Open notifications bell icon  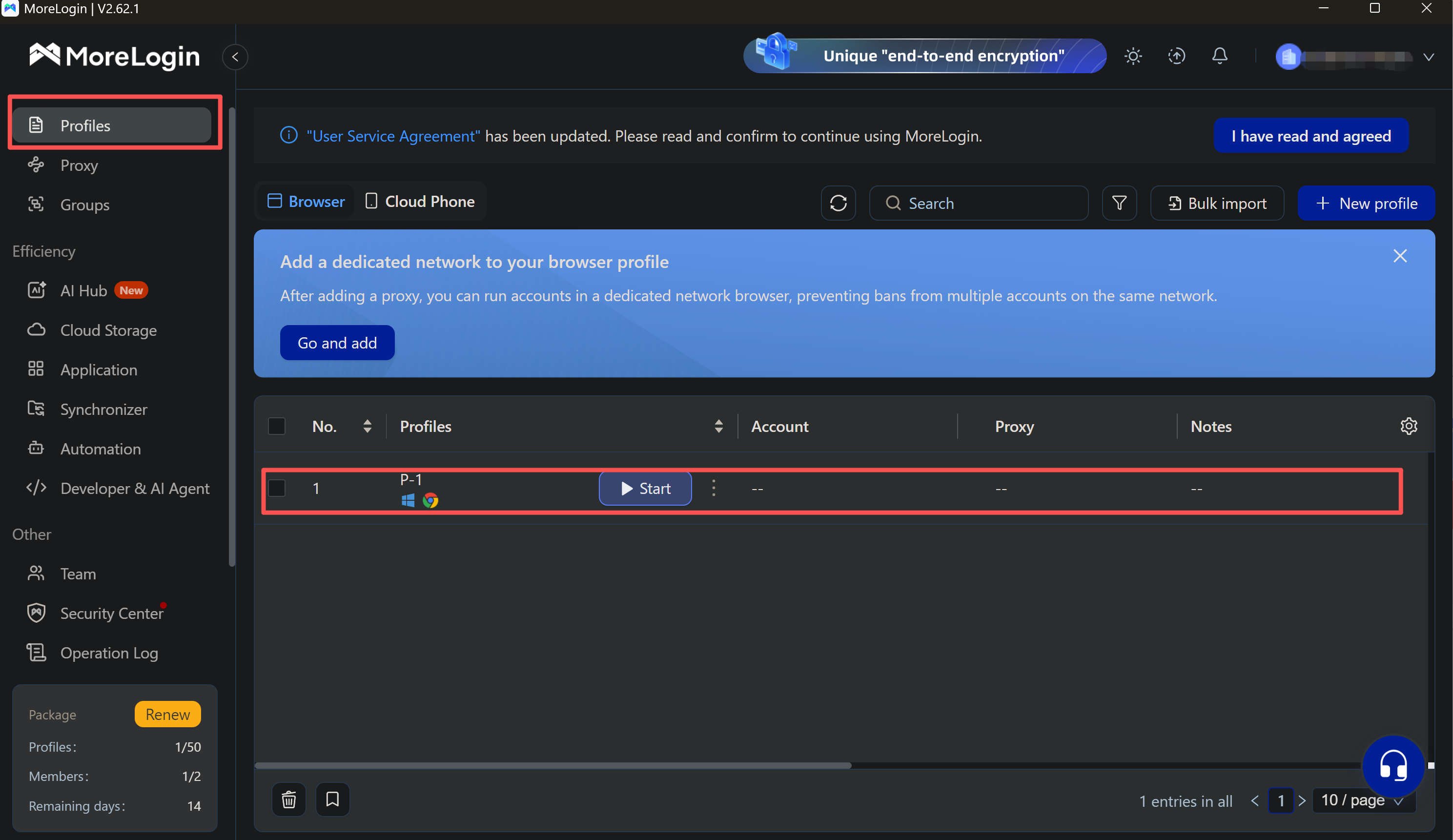(1220, 56)
